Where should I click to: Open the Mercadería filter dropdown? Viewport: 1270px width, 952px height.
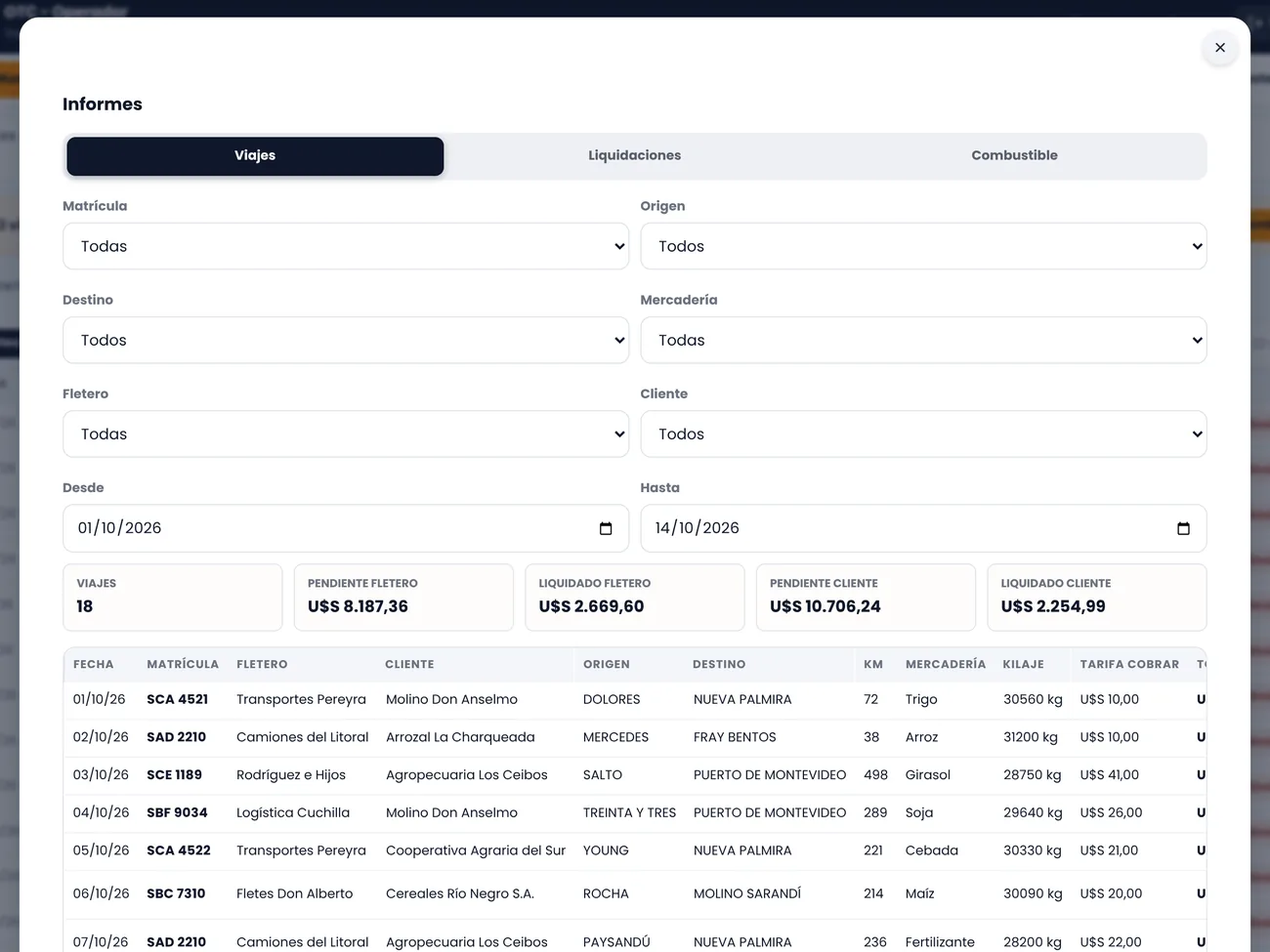[x=923, y=340]
